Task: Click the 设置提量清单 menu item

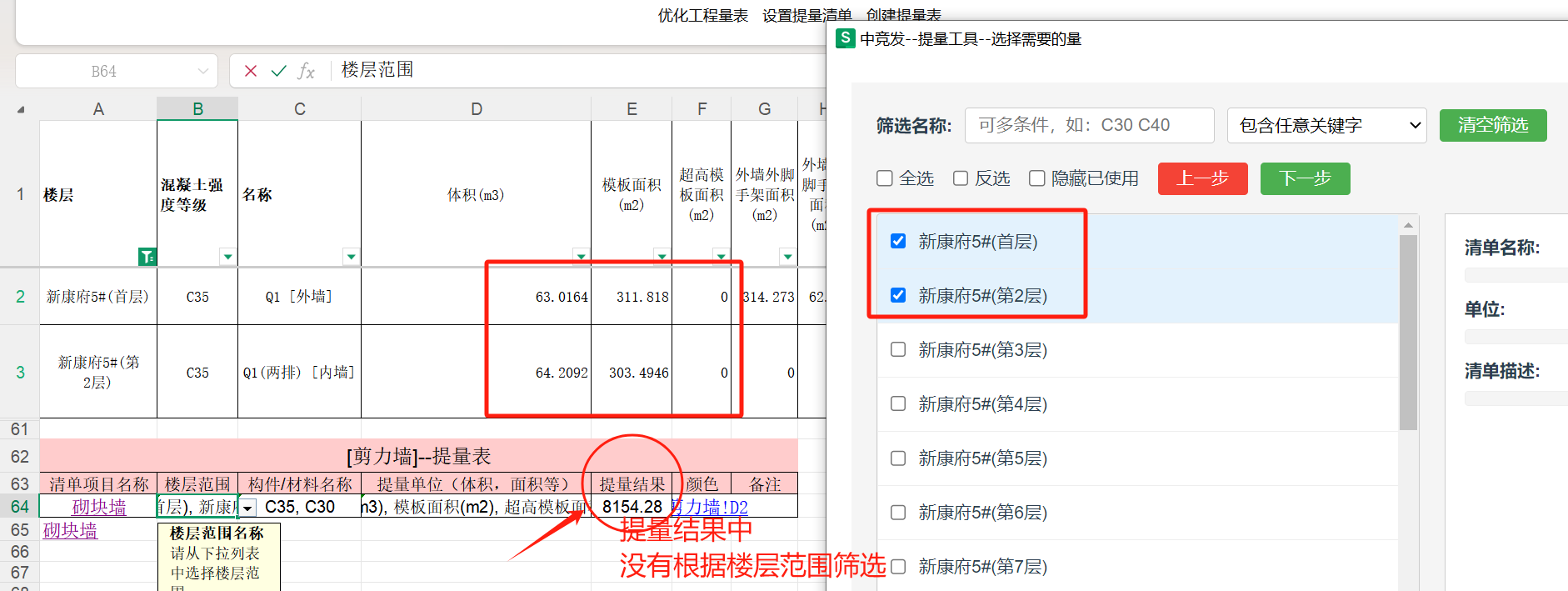Action: [x=806, y=15]
